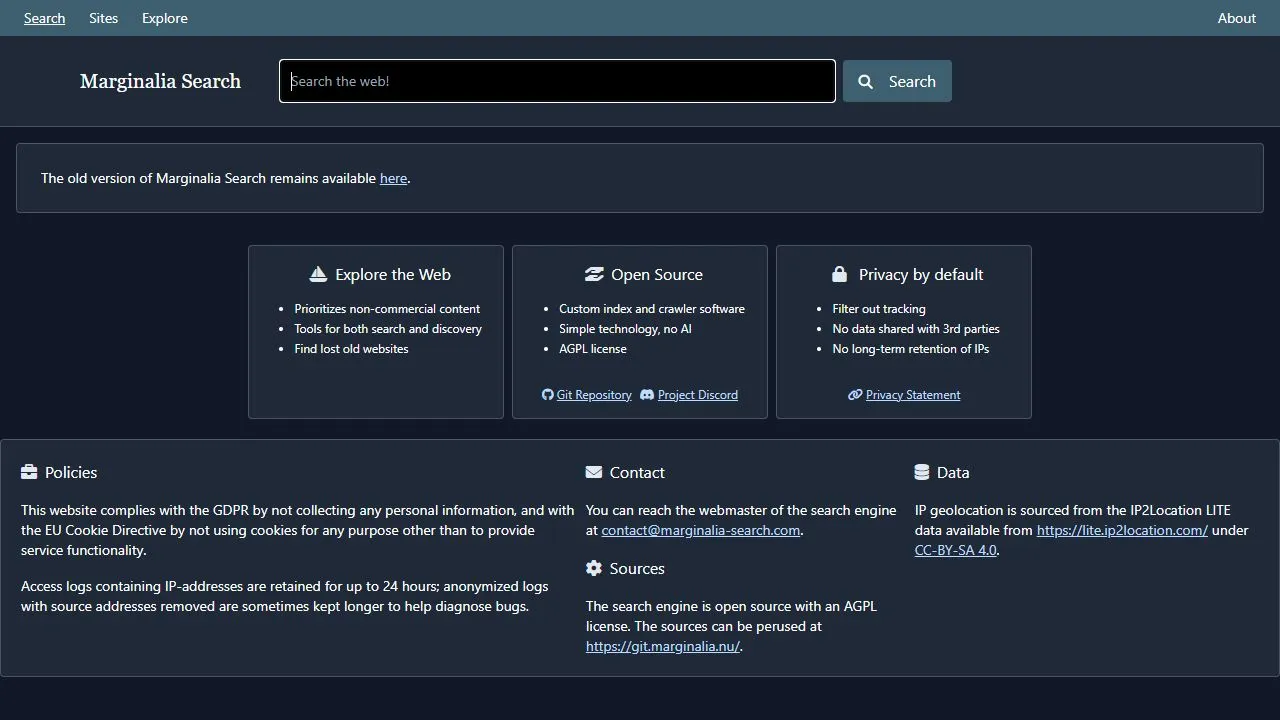Click the GitHub icon next to Git Repository

click(x=547, y=395)
